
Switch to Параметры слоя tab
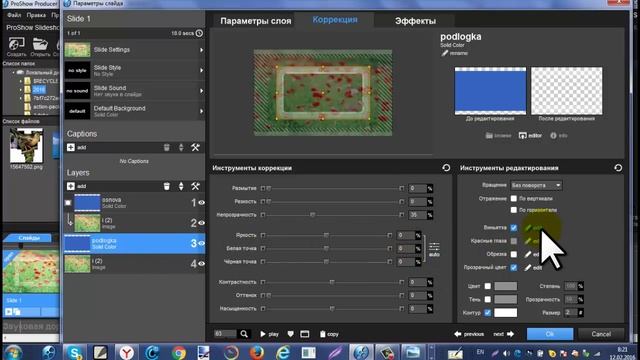point(256,21)
